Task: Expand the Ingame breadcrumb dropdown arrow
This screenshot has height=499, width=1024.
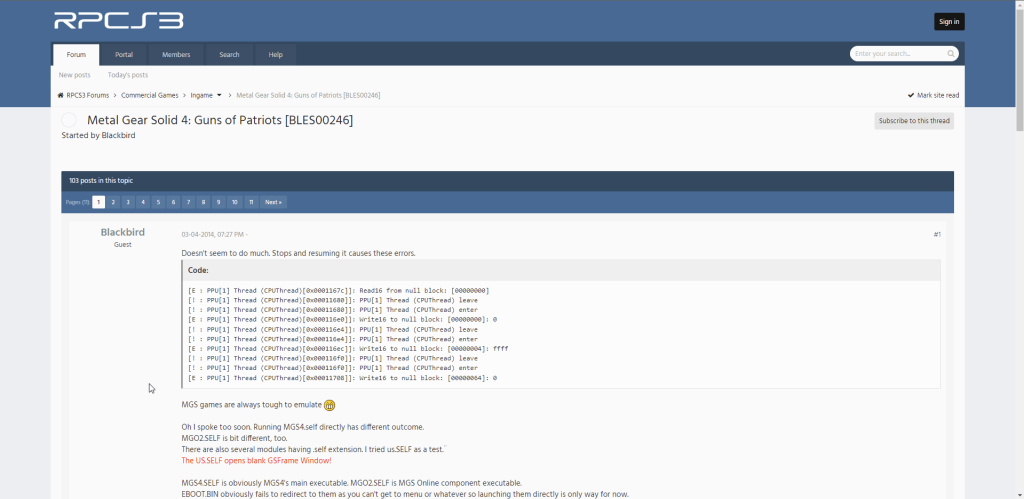Action: click(219, 95)
